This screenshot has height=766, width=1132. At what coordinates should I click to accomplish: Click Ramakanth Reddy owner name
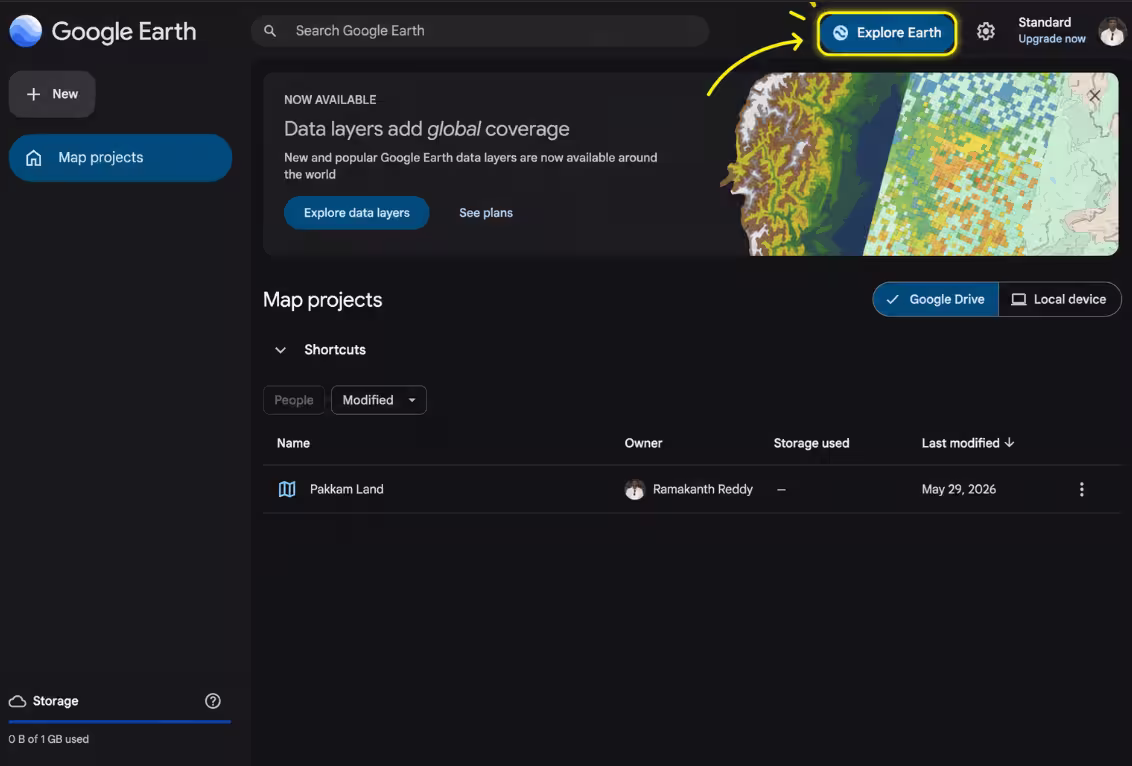pyautogui.click(x=702, y=489)
